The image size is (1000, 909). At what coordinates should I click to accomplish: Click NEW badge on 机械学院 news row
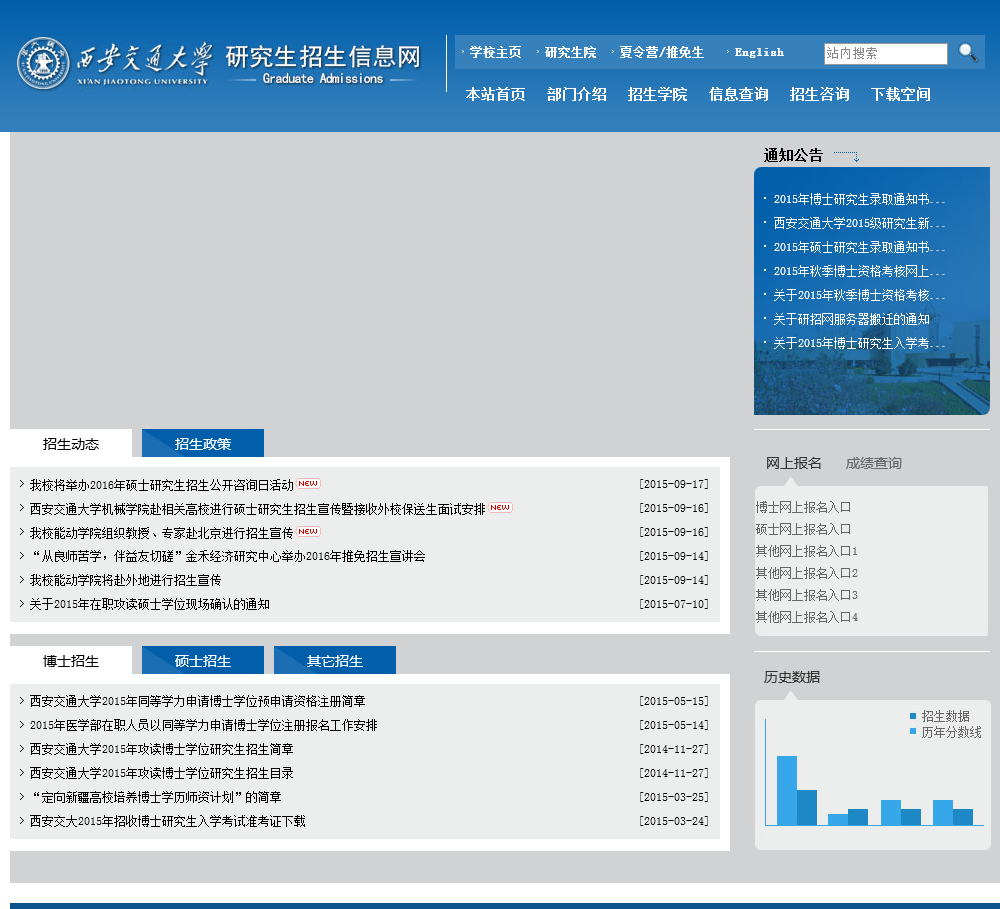(x=500, y=508)
